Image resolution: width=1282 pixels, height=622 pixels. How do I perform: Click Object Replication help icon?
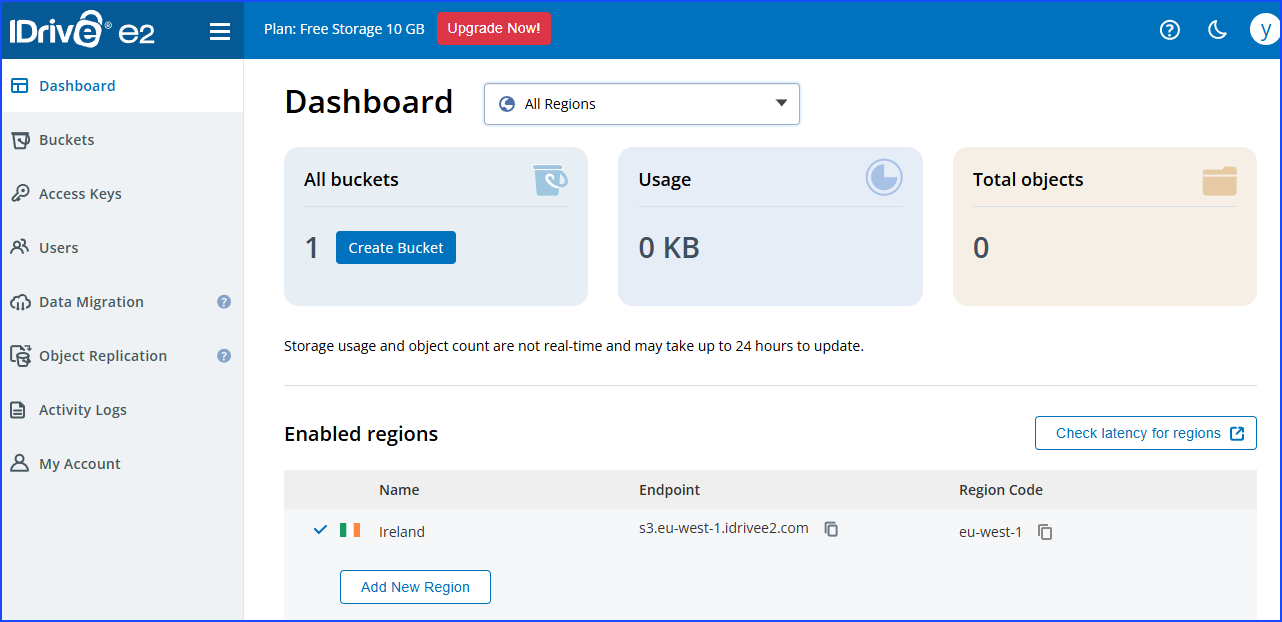click(x=224, y=356)
